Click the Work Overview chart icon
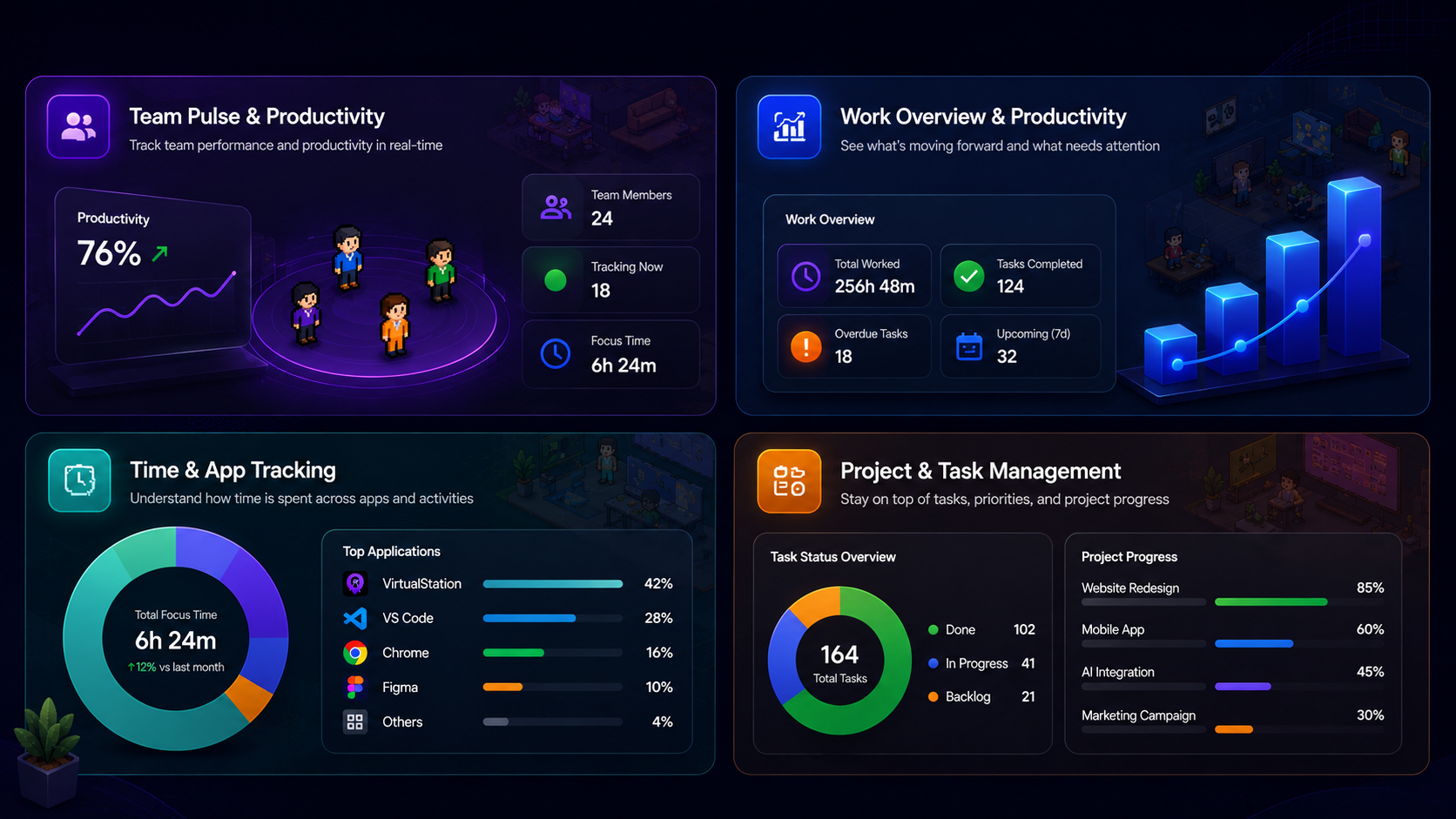The image size is (1456, 819). pyautogui.click(x=789, y=127)
